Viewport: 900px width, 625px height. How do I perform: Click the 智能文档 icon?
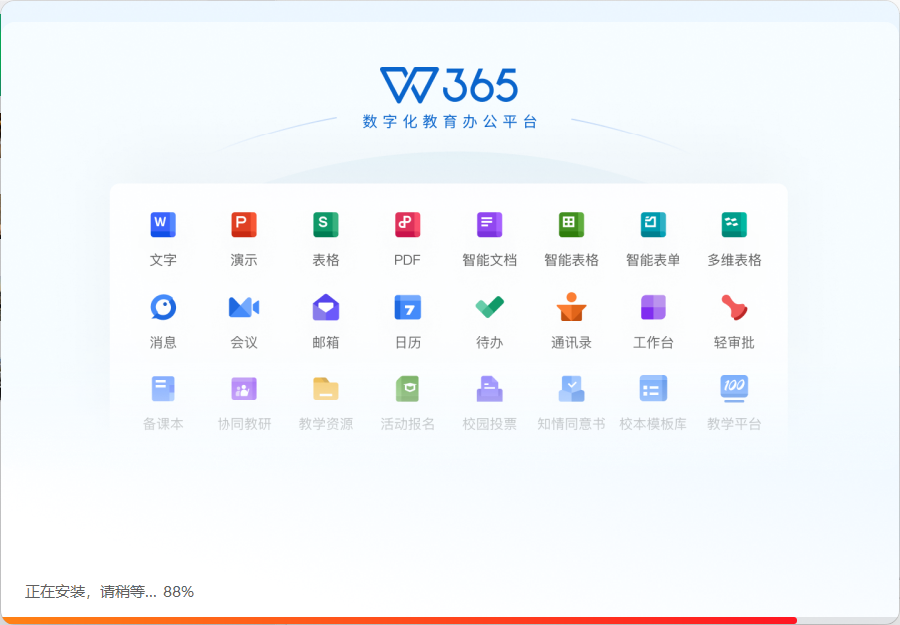click(x=489, y=224)
